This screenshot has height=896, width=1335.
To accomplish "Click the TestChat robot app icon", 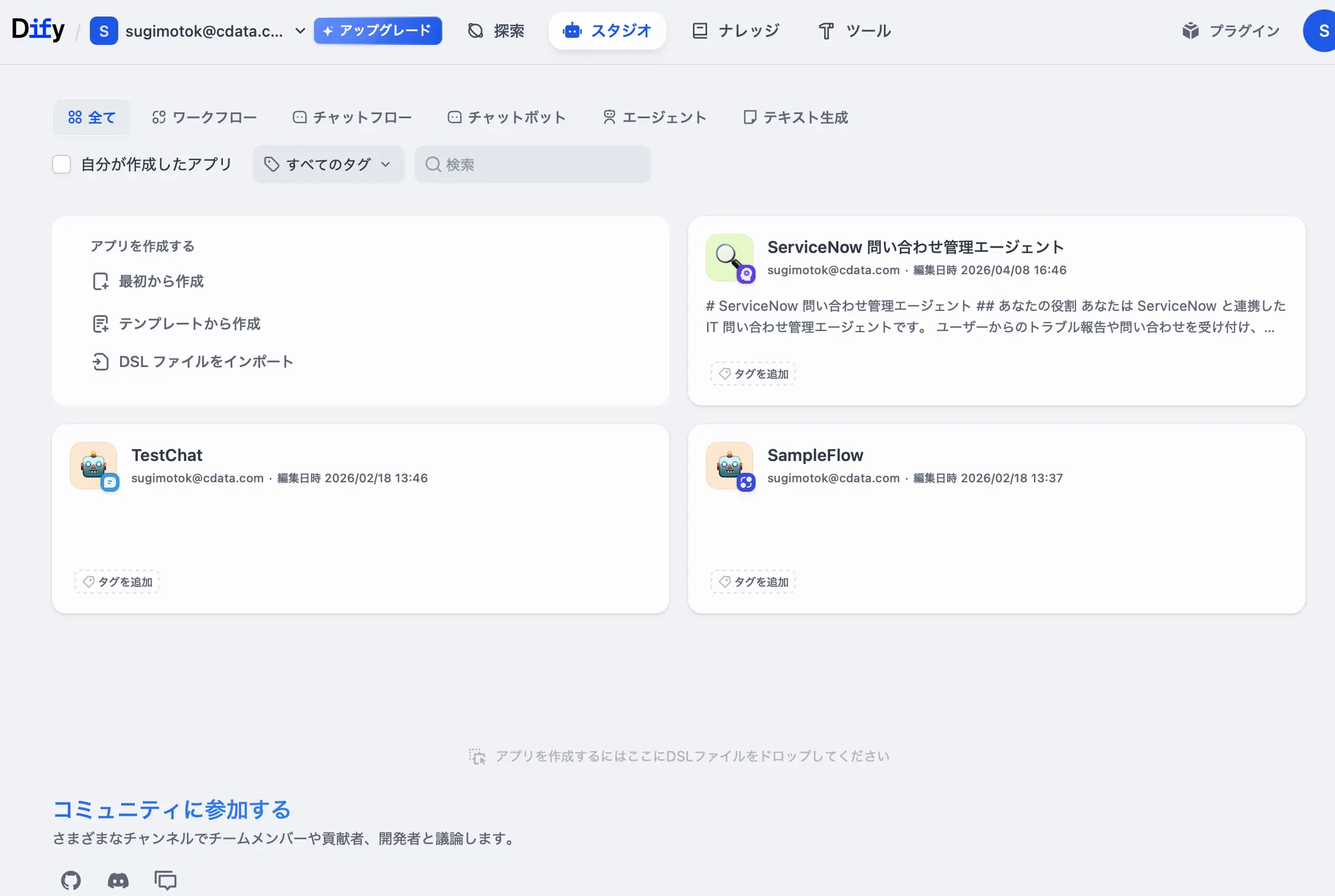I will (x=93, y=466).
